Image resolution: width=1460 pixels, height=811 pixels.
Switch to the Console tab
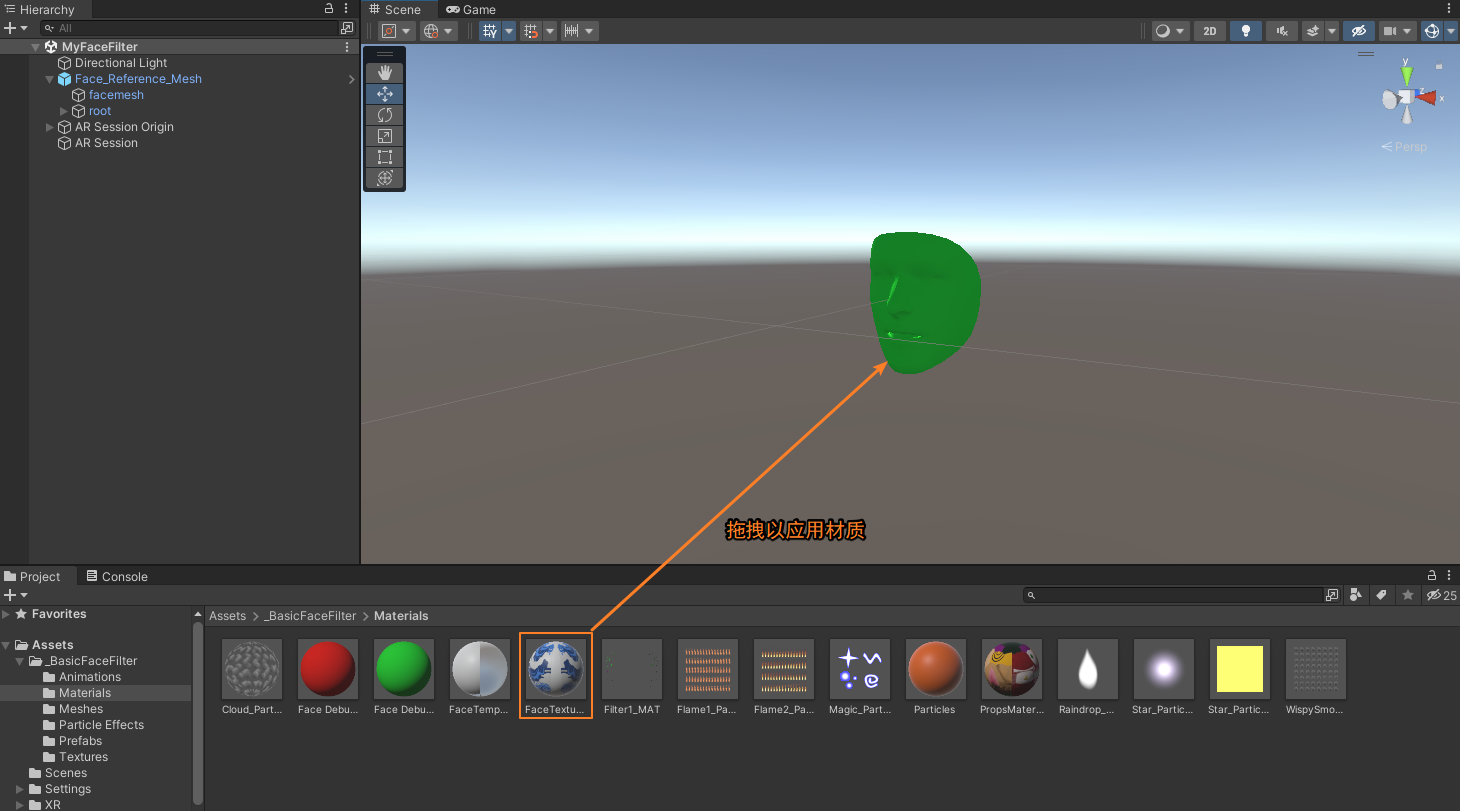click(117, 576)
